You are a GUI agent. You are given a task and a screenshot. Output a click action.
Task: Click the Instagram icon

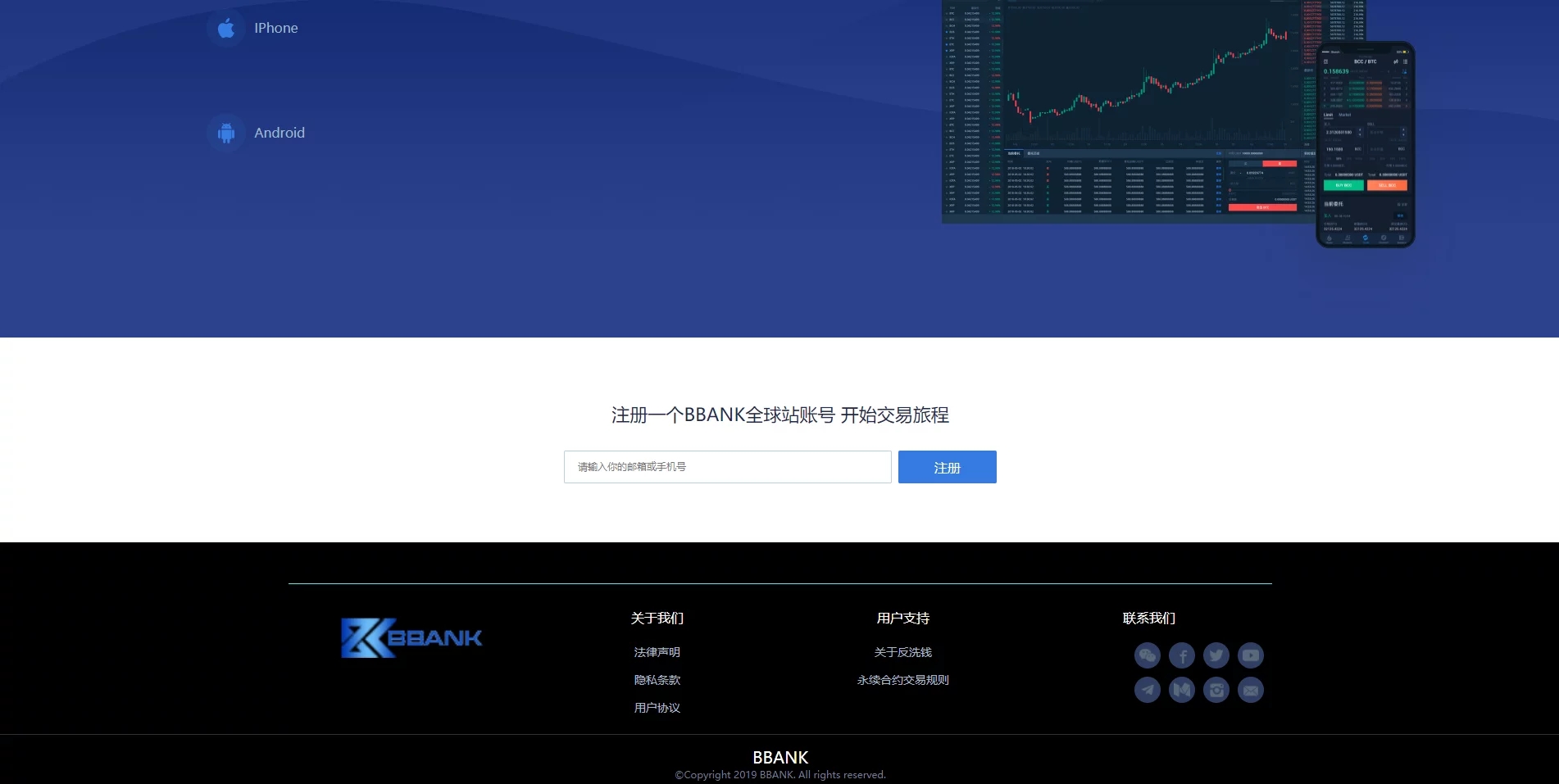click(x=1216, y=690)
